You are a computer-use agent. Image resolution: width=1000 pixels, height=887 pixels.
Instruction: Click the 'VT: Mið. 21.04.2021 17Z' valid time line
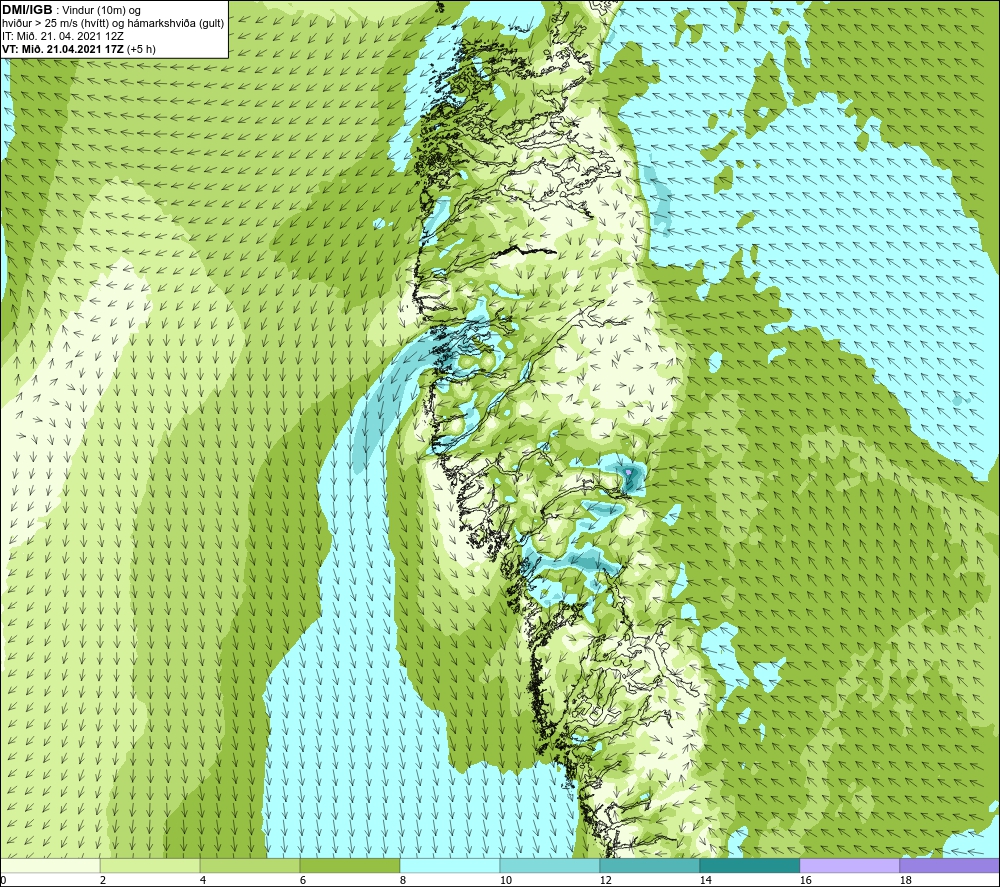(x=63, y=49)
